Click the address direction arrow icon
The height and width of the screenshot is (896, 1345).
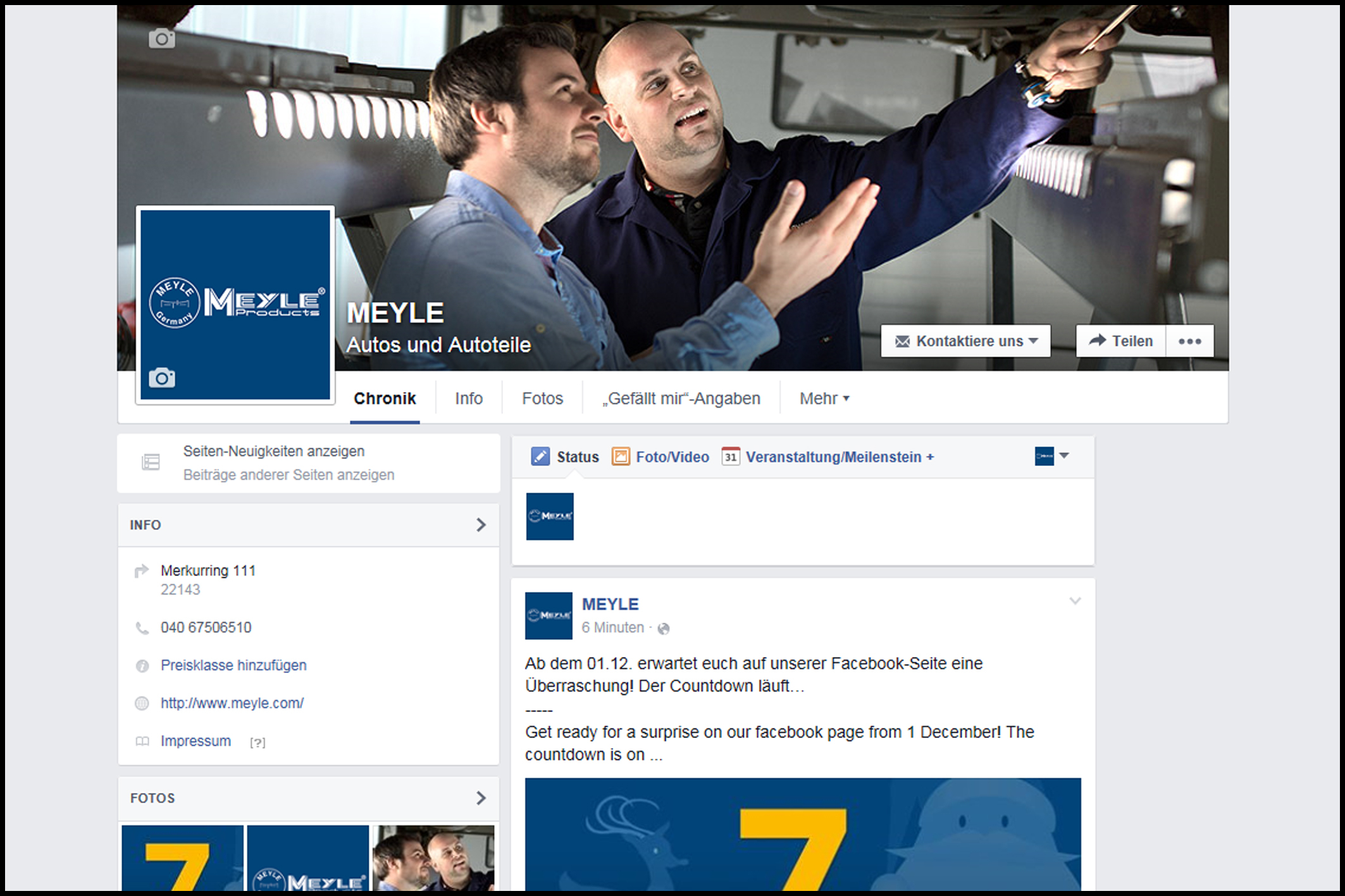[x=142, y=571]
